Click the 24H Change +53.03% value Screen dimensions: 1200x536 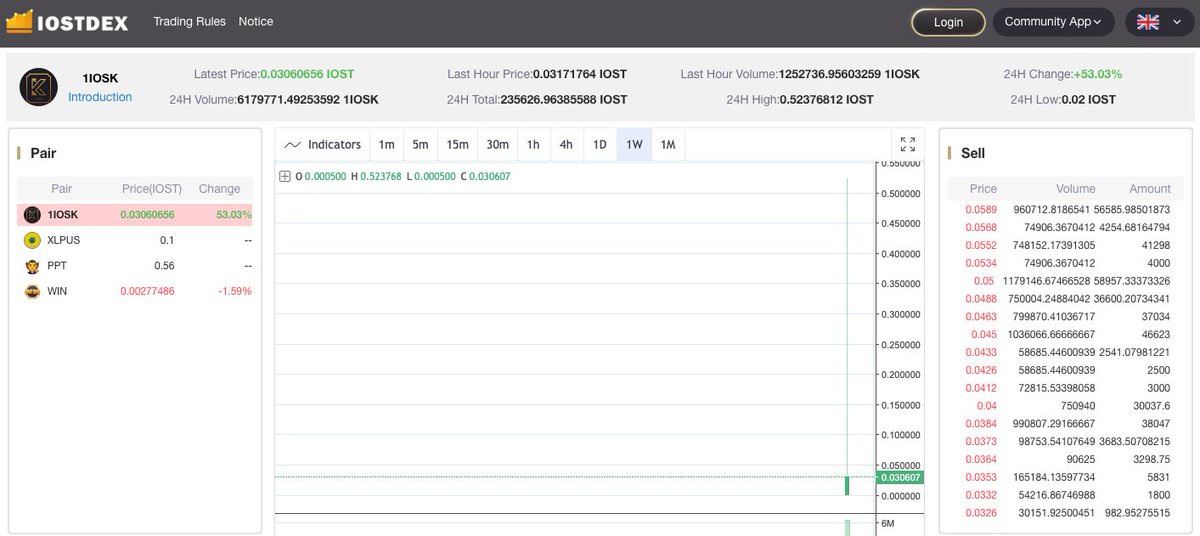pos(1098,74)
